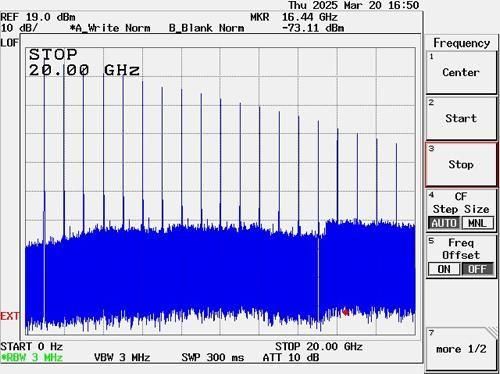Click the red EXT indicator
This screenshot has width=500, height=374.
pyautogui.click(x=10, y=316)
